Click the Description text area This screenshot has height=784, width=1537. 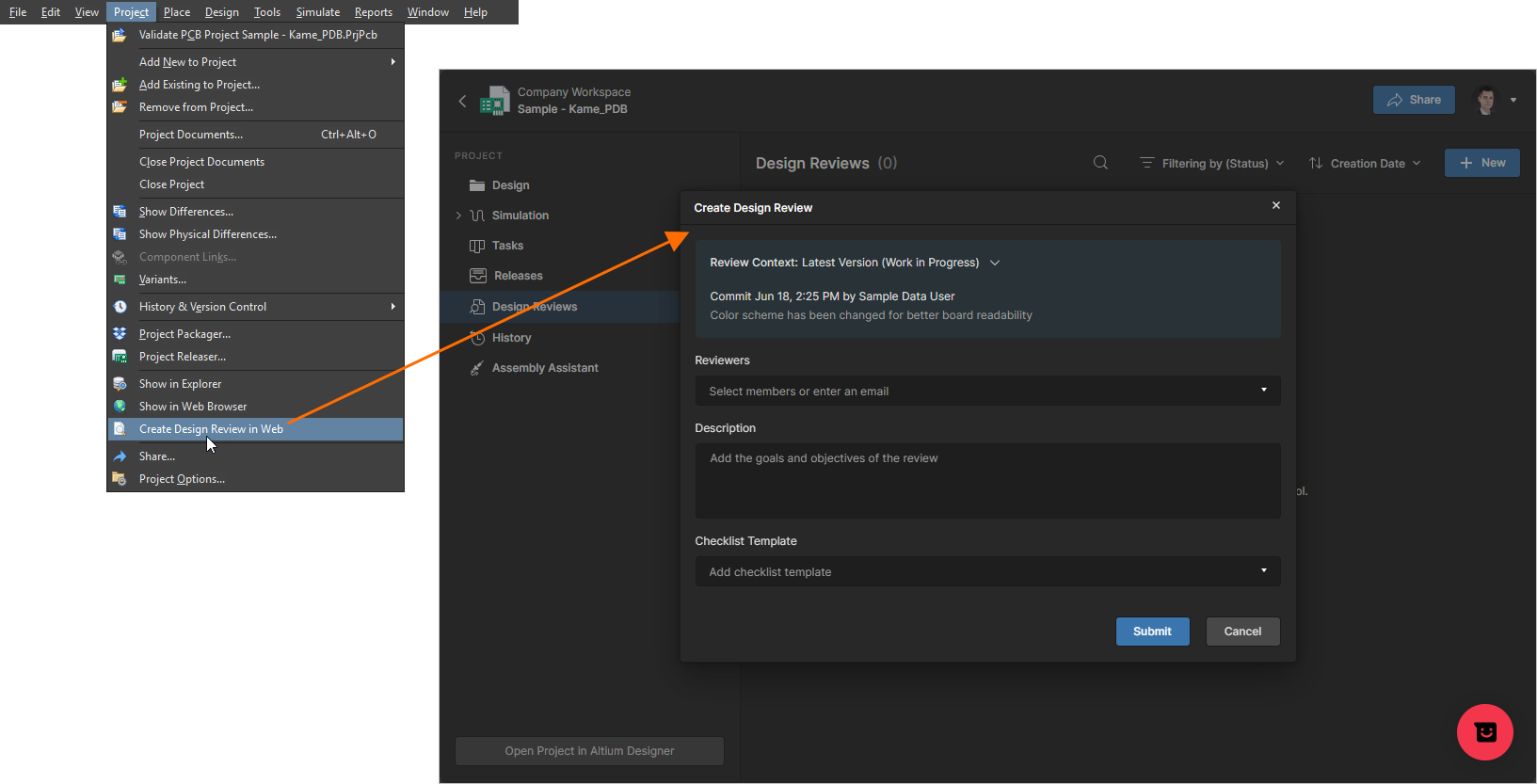click(x=987, y=481)
